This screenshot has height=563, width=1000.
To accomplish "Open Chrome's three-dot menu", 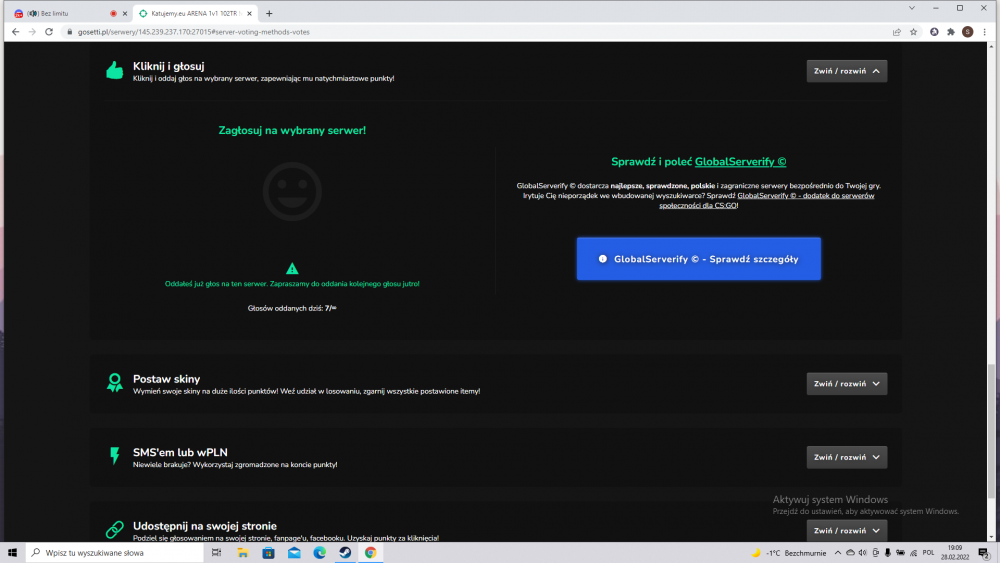I will coord(985,32).
